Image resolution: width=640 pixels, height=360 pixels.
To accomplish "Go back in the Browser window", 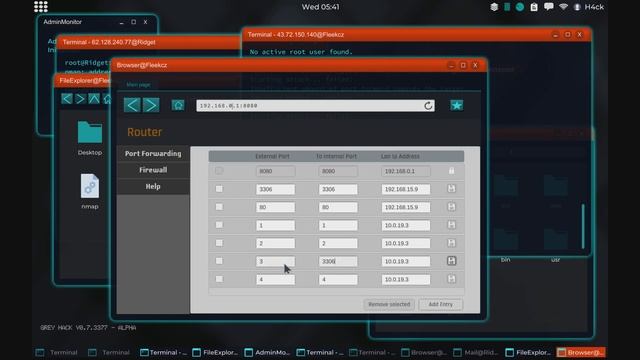I will pos(132,105).
